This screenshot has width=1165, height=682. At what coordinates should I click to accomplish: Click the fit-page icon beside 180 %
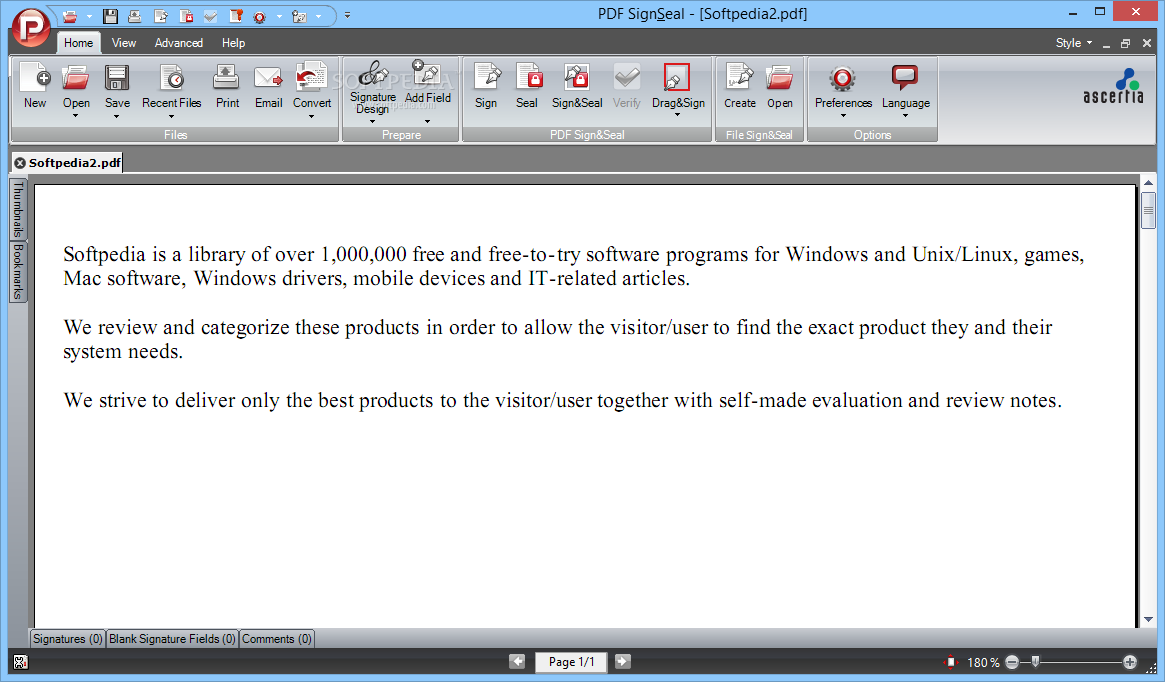pyautogui.click(x=951, y=662)
